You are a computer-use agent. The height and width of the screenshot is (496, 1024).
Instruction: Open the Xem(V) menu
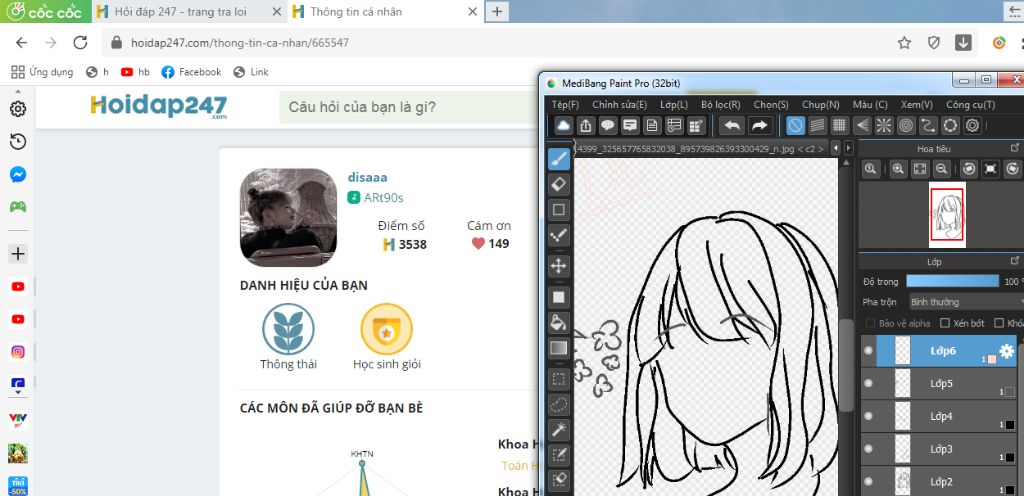click(916, 104)
